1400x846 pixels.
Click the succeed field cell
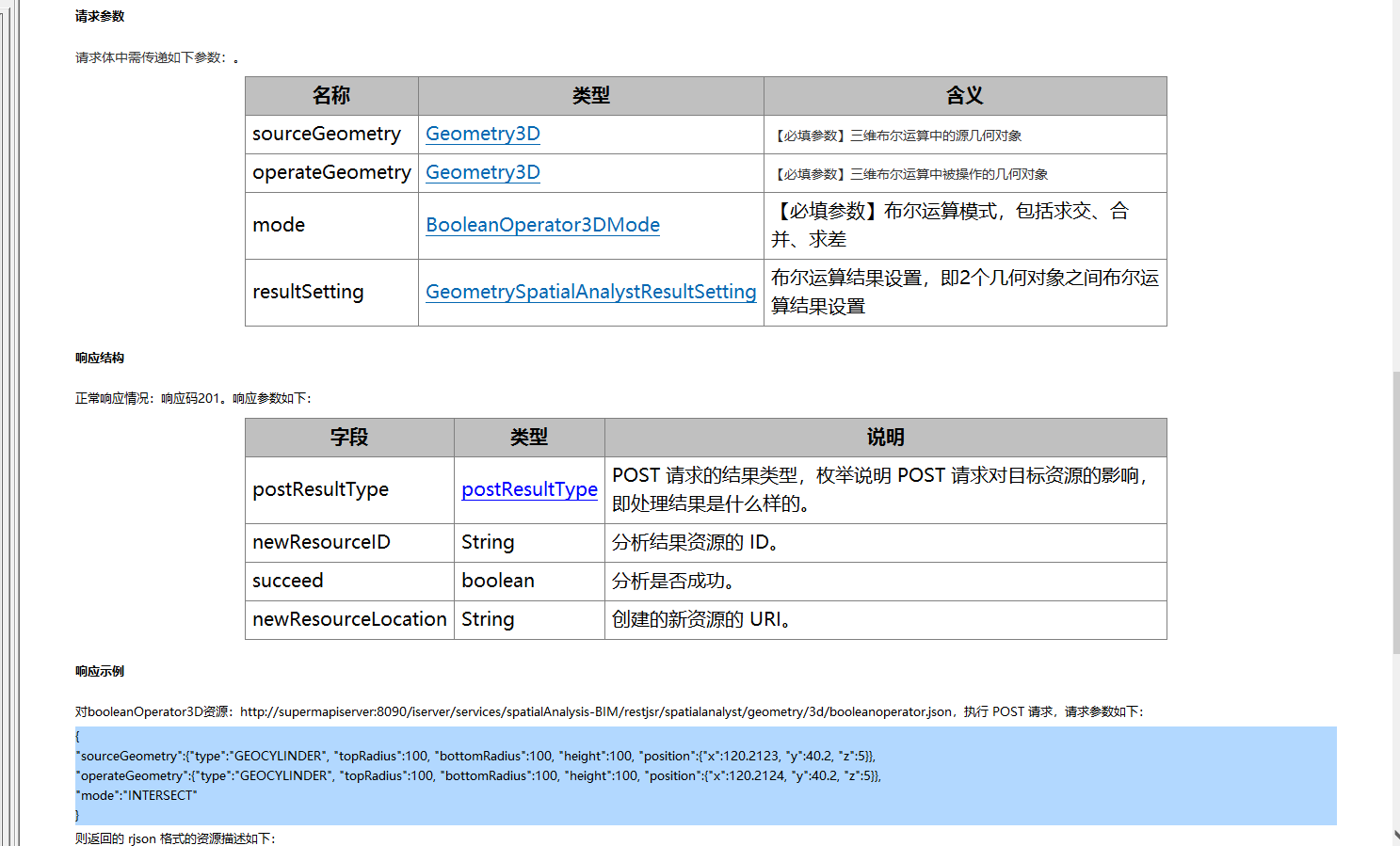pos(349,582)
